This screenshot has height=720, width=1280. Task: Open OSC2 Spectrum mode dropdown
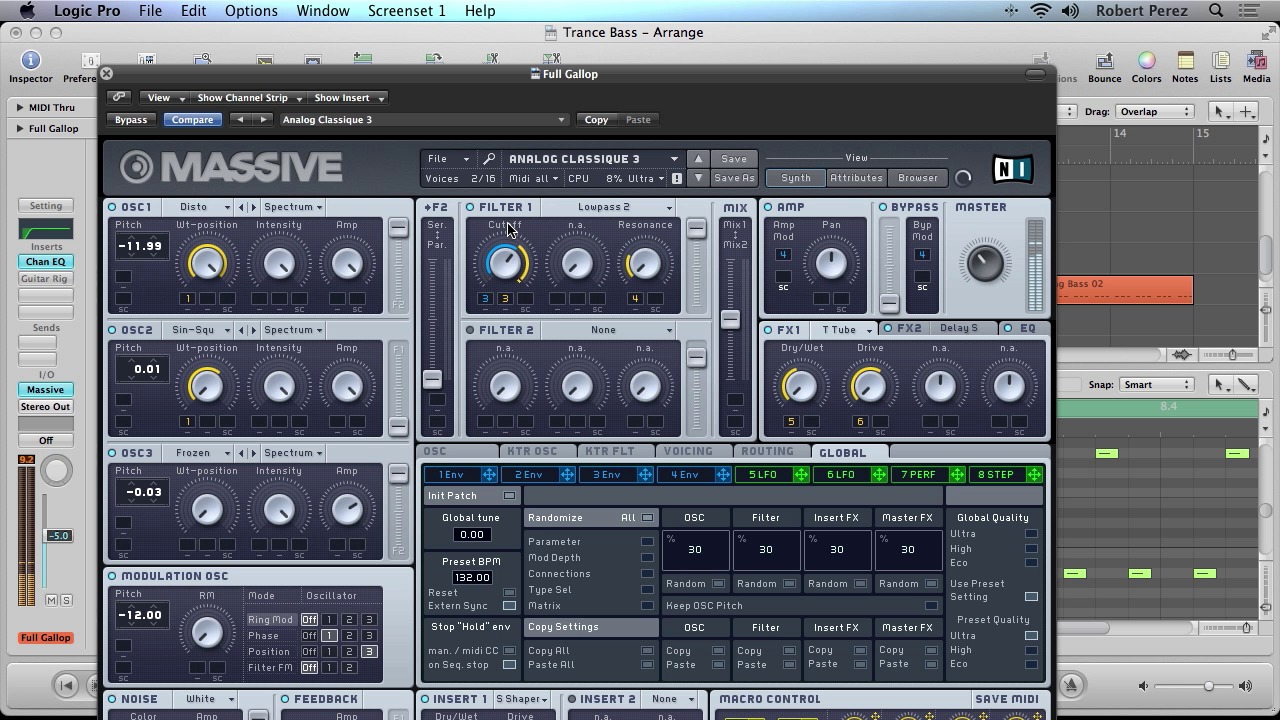[x=293, y=330]
